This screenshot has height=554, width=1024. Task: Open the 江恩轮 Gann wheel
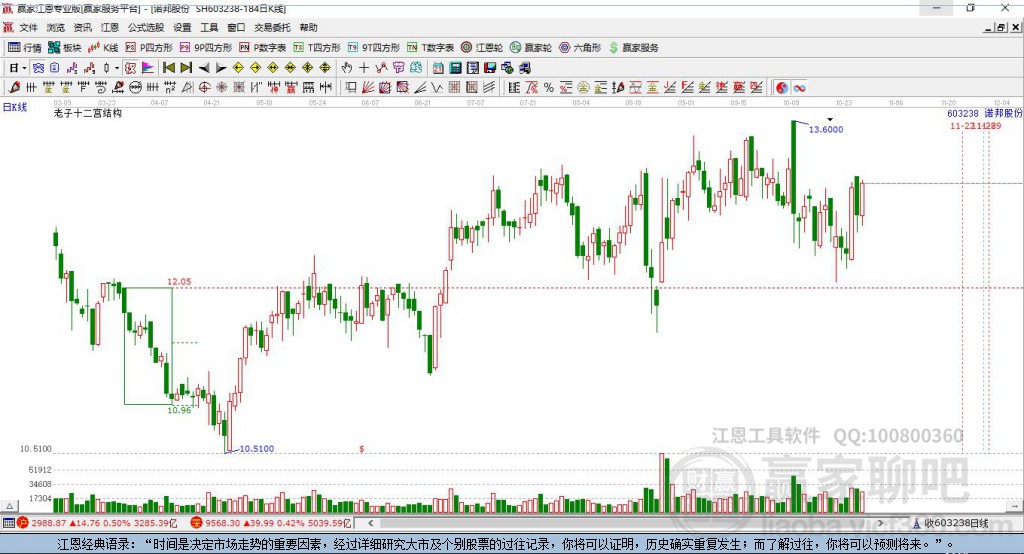point(482,48)
